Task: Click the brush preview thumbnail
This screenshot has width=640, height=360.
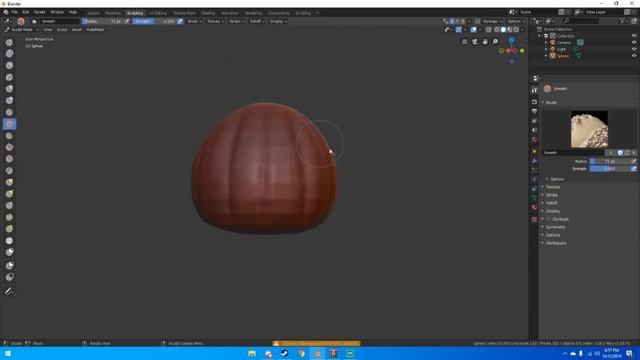Action: click(x=589, y=129)
